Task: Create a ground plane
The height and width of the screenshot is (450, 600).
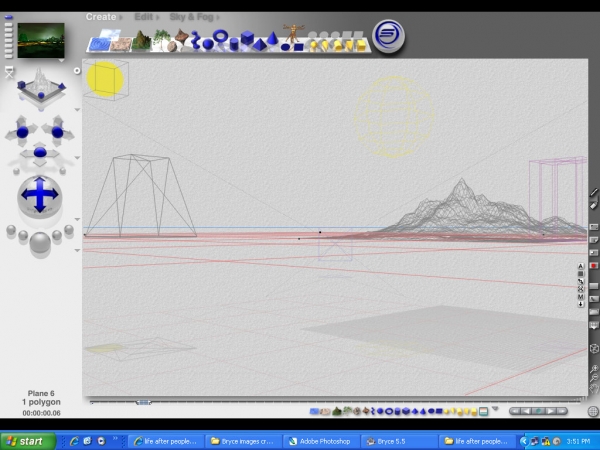Action: point(121,44)
